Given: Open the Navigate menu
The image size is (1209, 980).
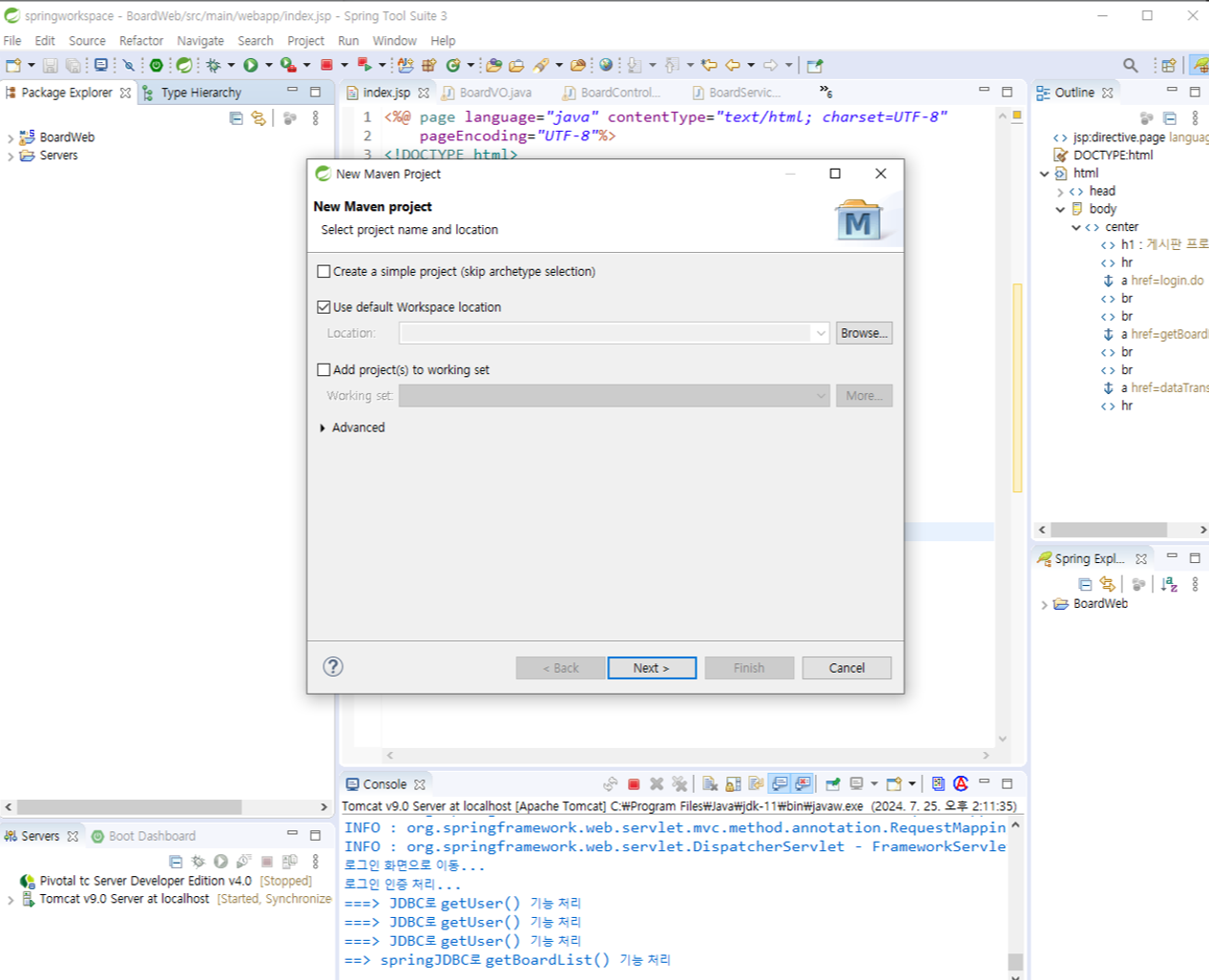Looking at the screenshot, I should tap(200, 41).
